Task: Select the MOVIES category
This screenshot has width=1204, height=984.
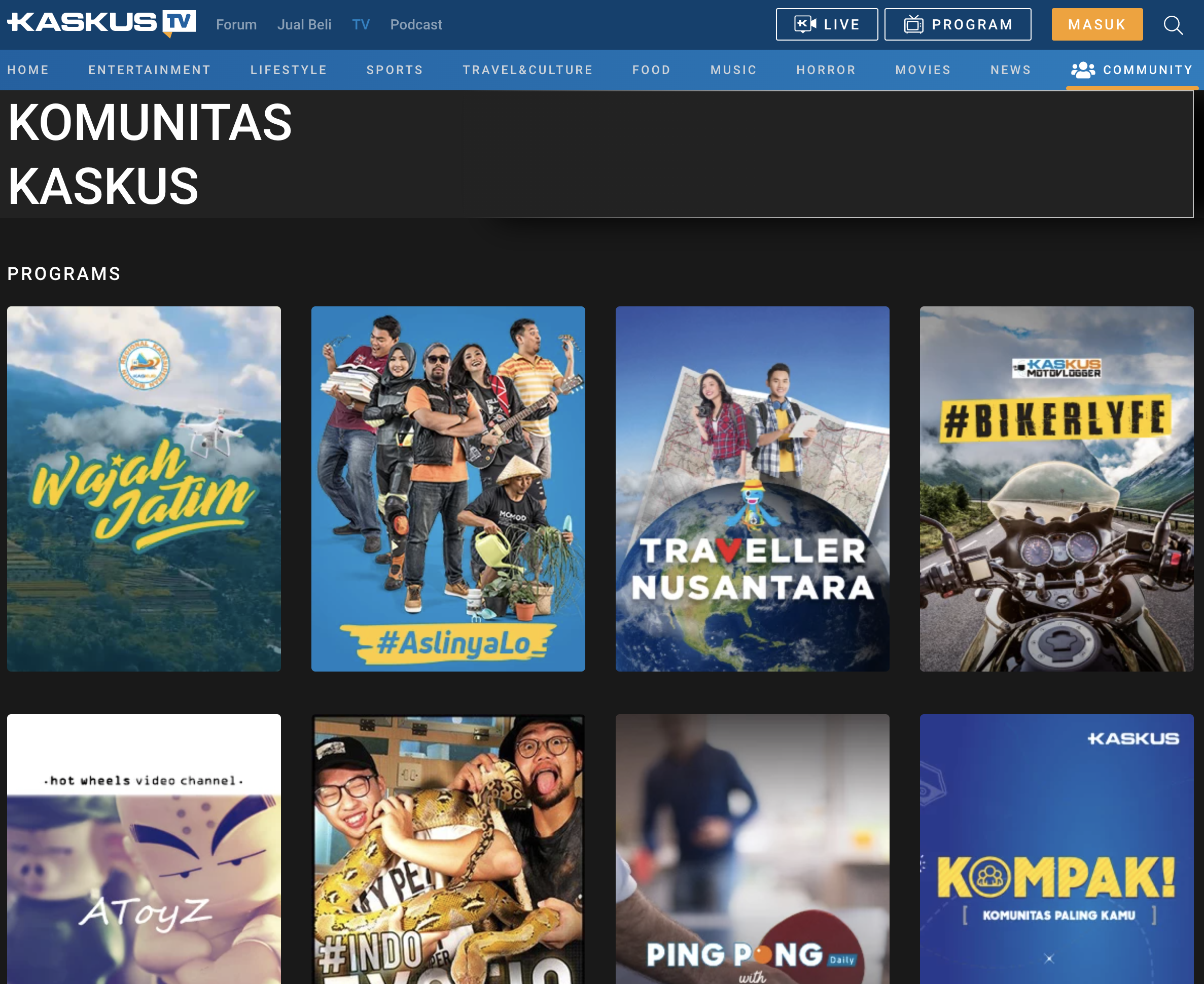Action: point(924,69)
